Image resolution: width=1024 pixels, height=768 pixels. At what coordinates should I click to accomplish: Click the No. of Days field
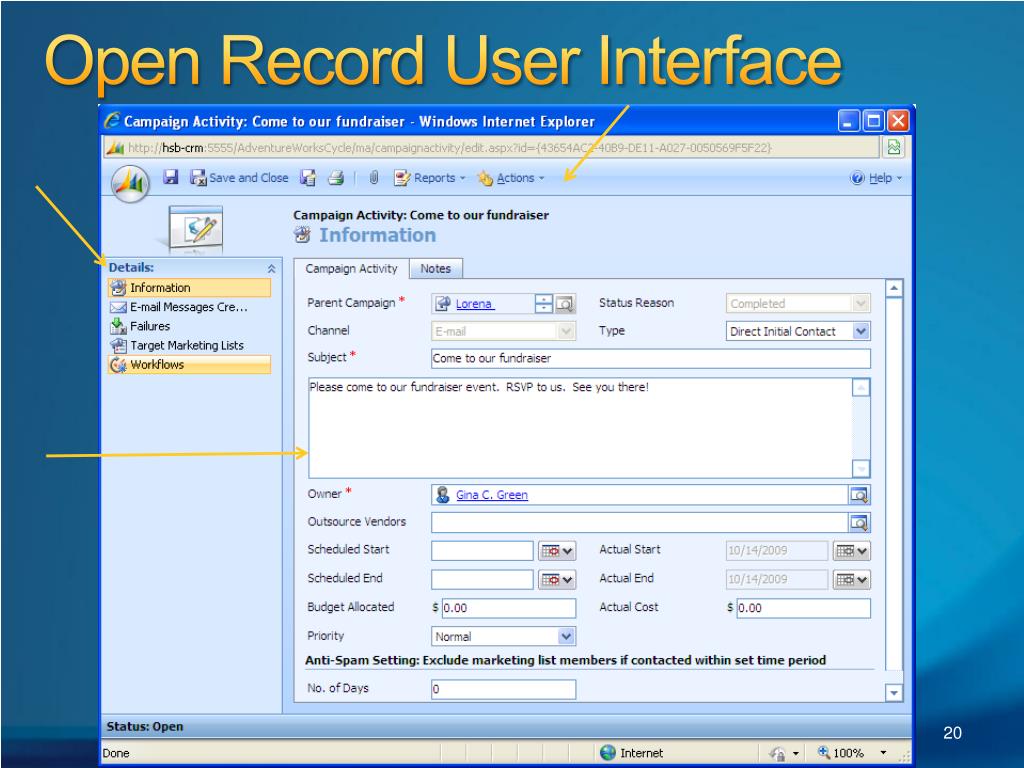click(x=504, y=689)
